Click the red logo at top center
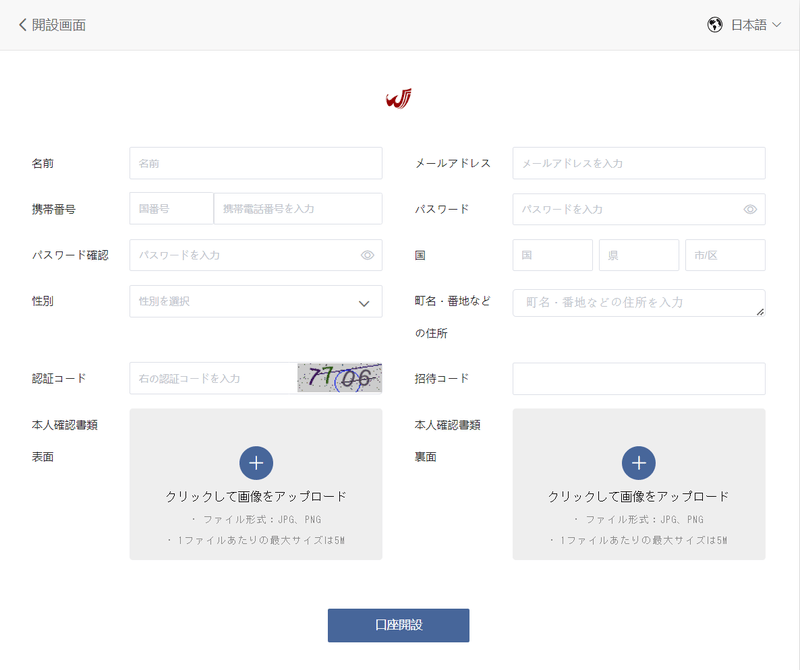The image size is (800, 670). click(398, 98)
